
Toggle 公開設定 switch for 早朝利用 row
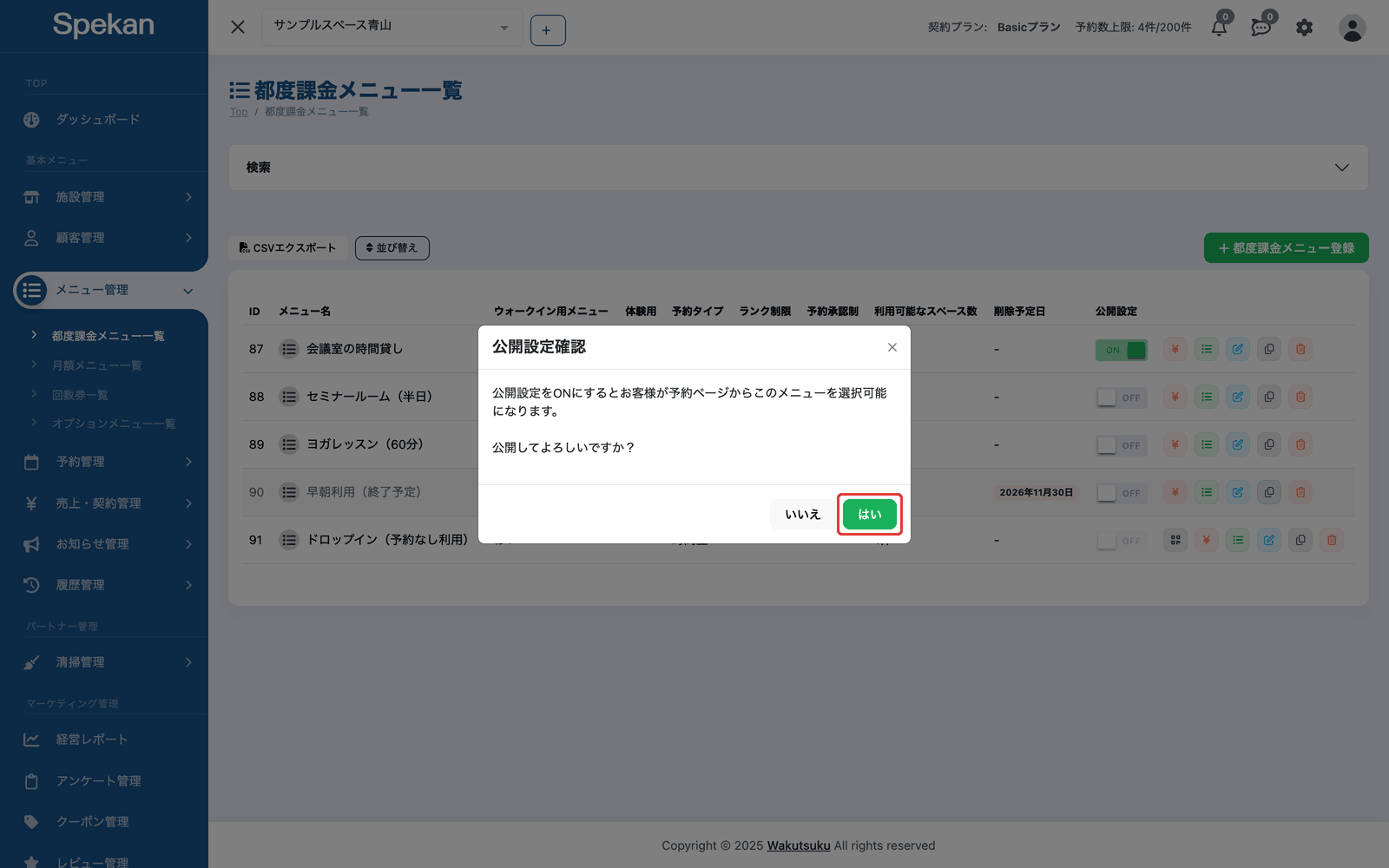coord(1121,493)
